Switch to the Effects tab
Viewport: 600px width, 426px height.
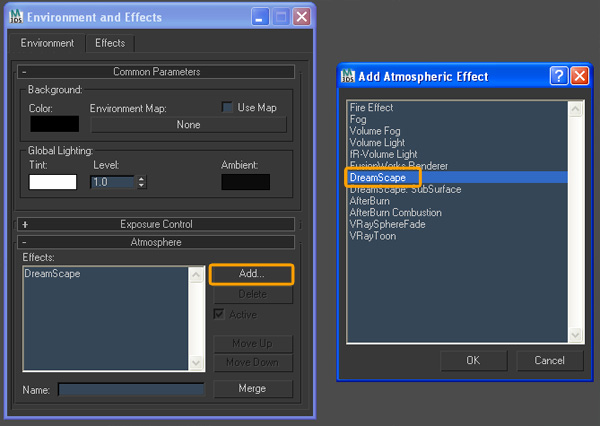coord(110,43)
